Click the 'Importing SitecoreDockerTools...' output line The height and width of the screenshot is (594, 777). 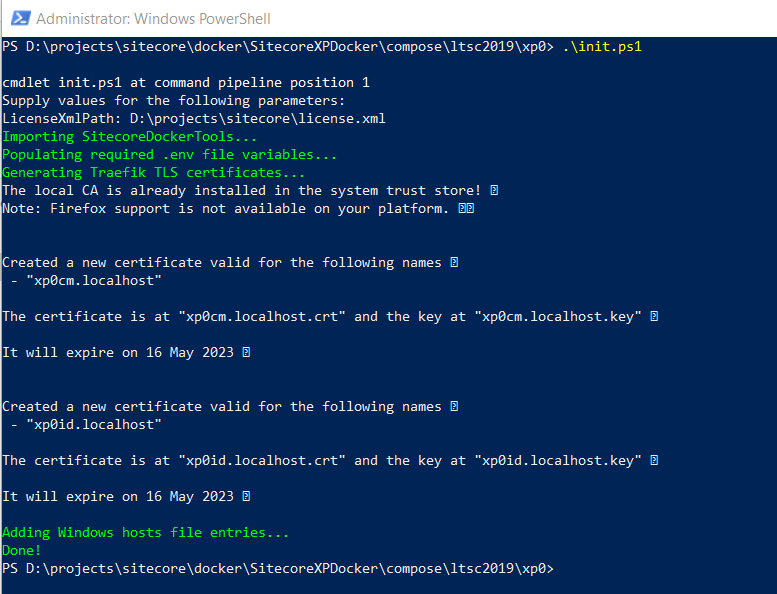(x=129, y=136)
